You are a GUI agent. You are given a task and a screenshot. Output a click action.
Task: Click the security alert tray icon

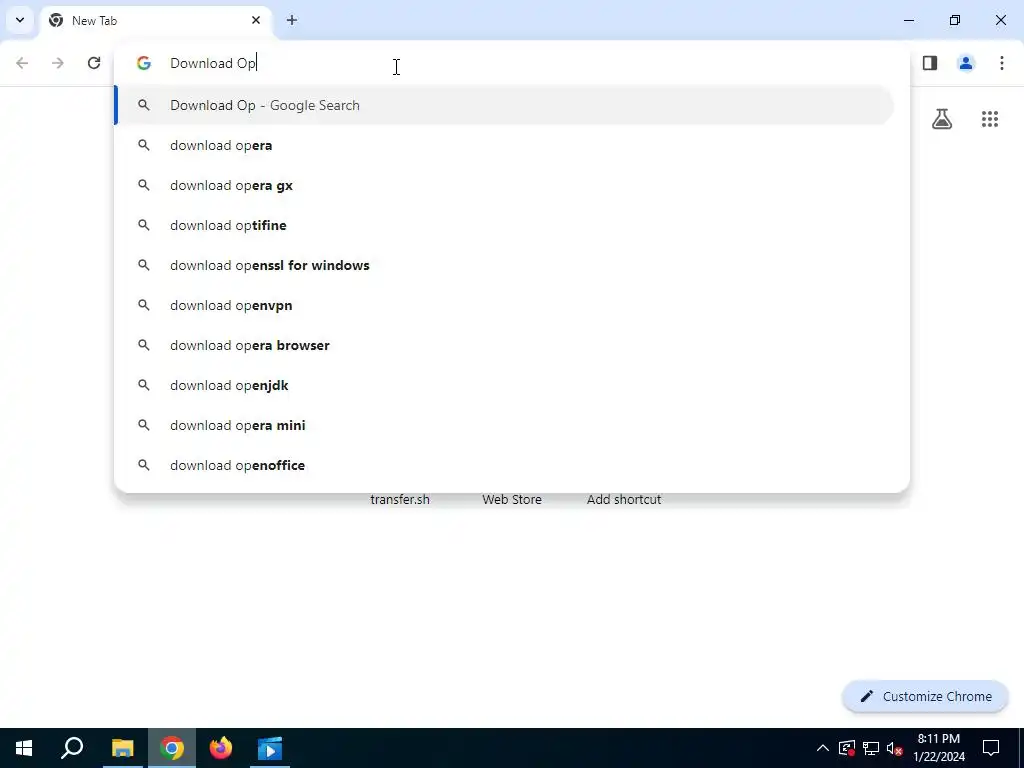847,748
